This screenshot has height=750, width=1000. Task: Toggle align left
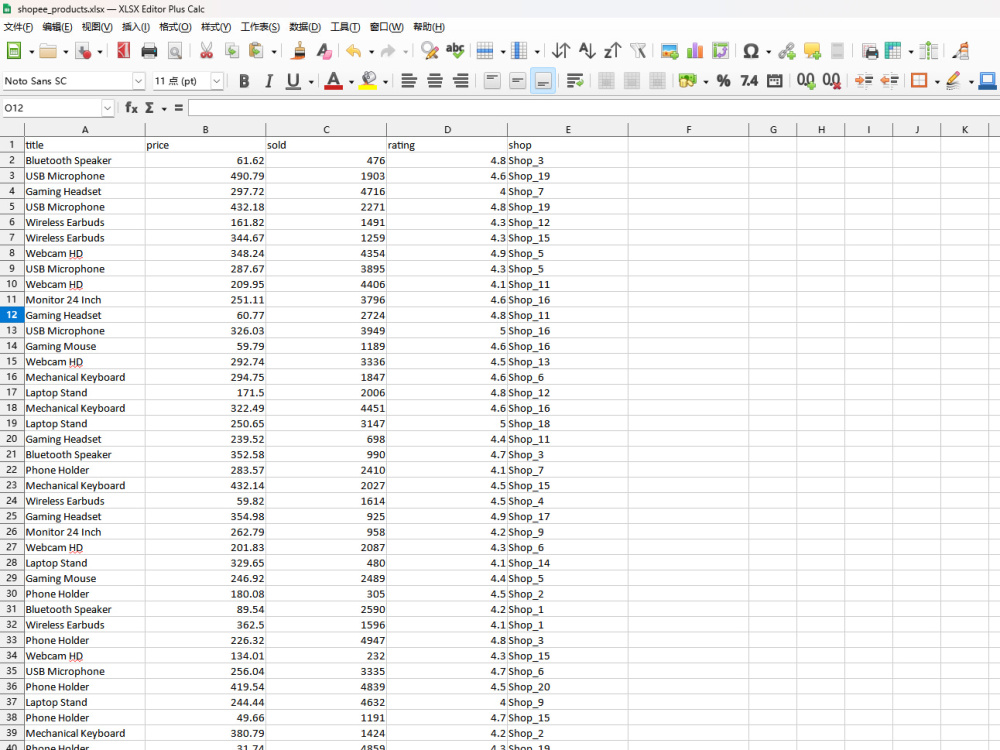(x=409, y=81)
